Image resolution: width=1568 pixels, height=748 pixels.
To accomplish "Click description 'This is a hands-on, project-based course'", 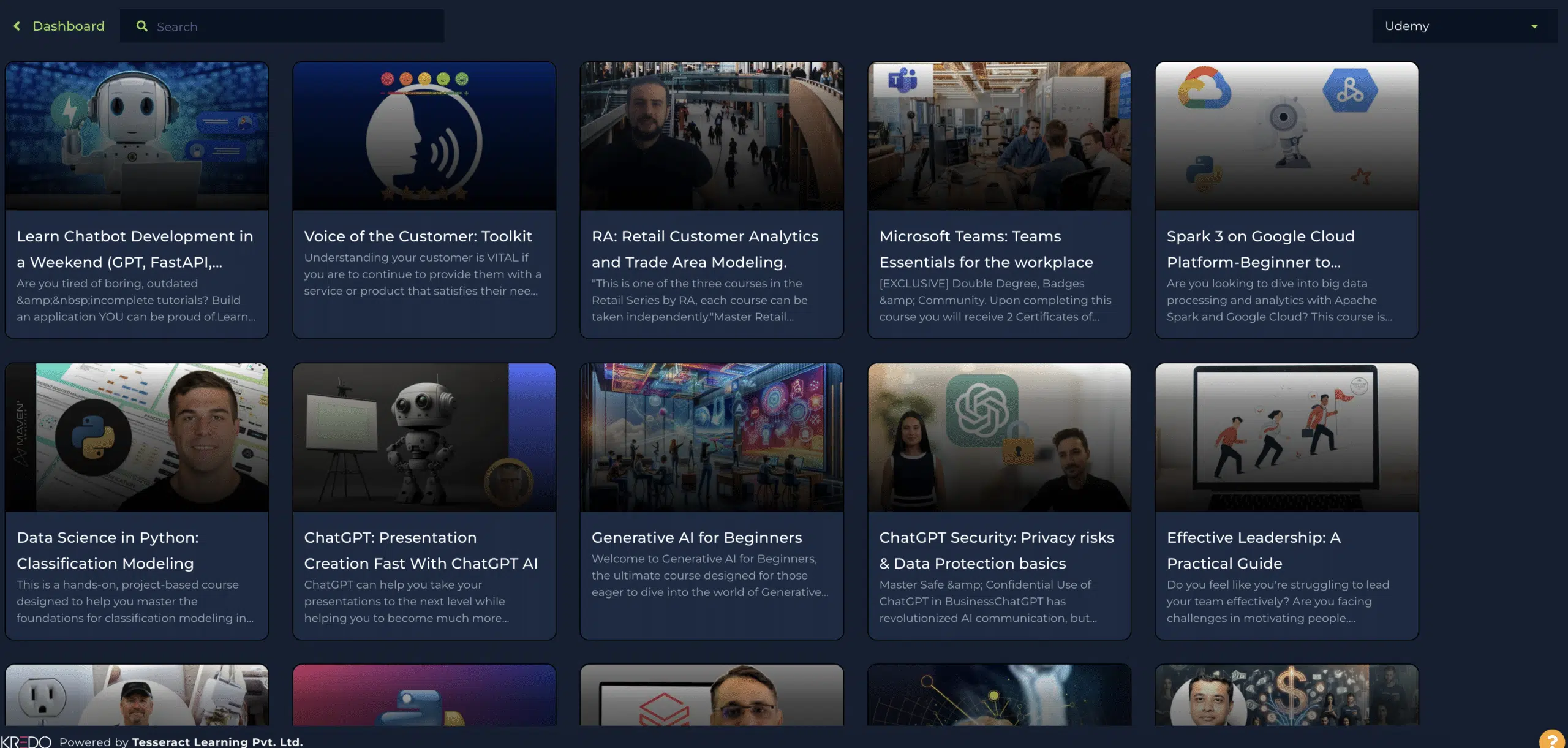I will [x=135, y=601].
